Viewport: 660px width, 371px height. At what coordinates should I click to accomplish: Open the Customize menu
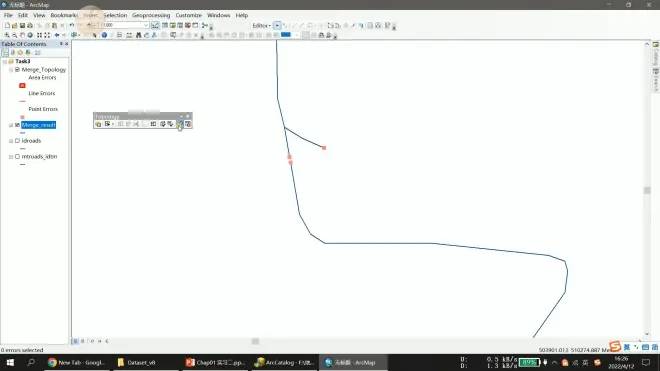(x=189, y=15)
